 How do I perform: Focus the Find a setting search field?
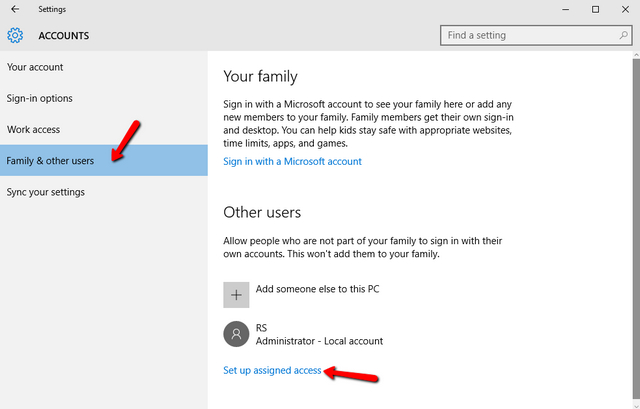525,35
